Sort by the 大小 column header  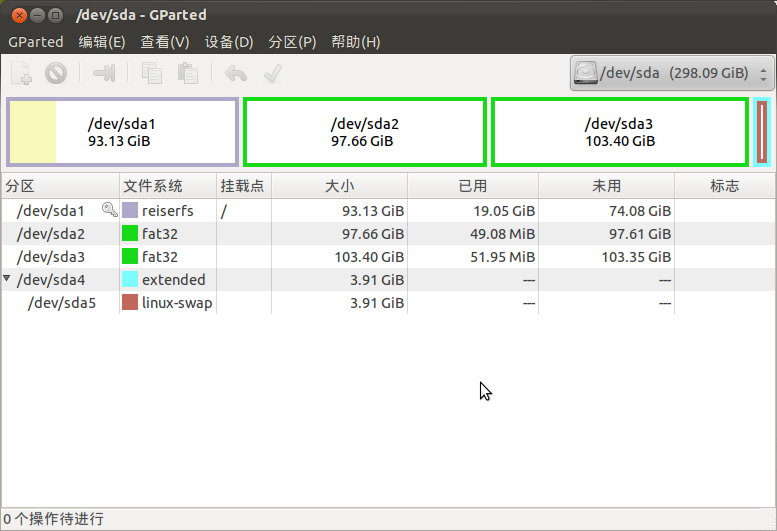(339, 186)
